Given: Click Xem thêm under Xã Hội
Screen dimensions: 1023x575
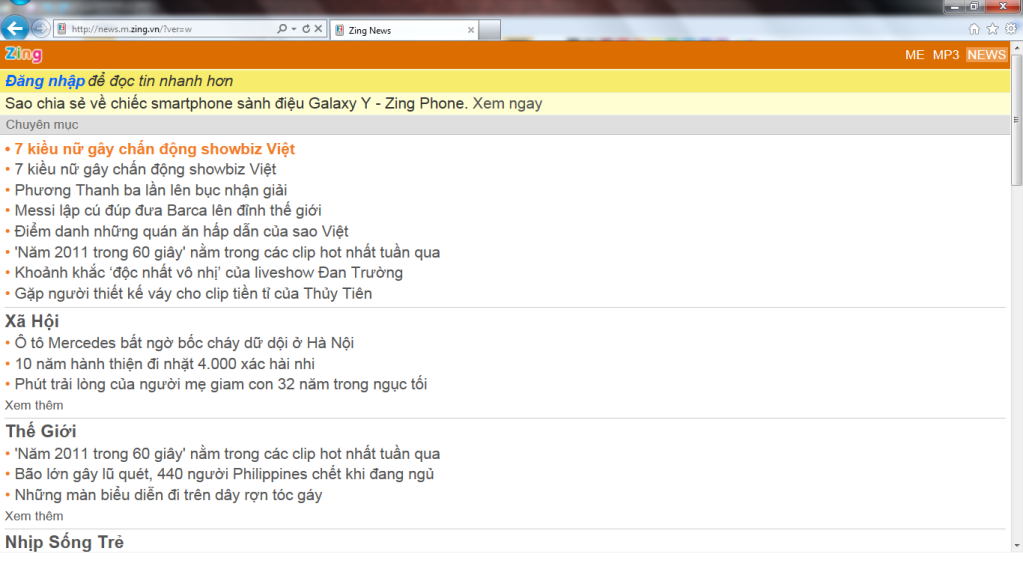Looking at the screenshot, I should pos(34,405).
